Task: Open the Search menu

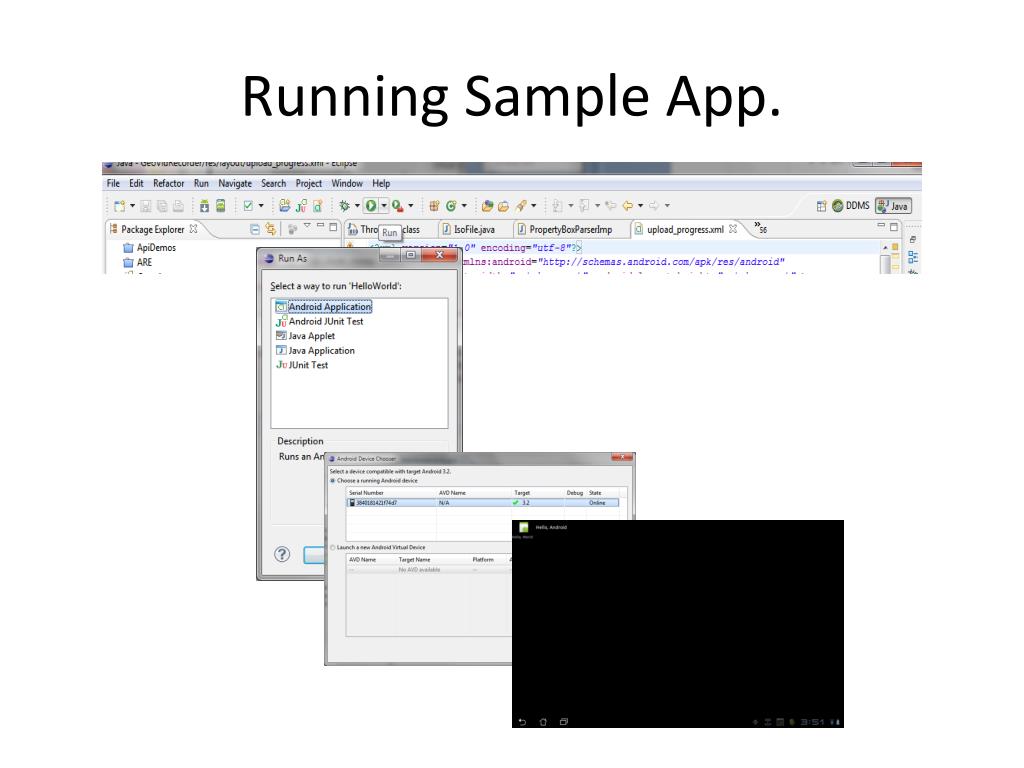Action: (x=274, y=184)
